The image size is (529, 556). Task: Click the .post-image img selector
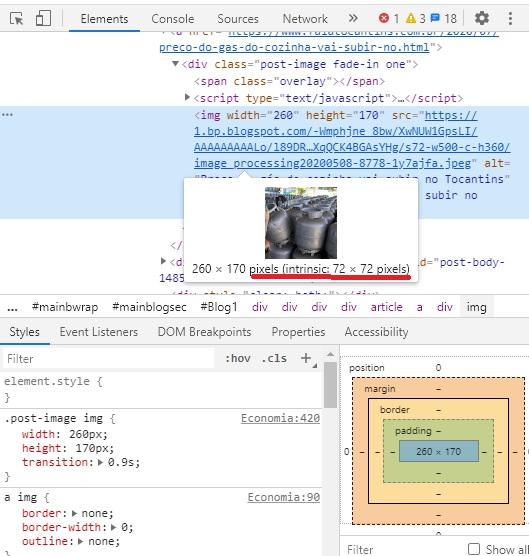click(x=53, y=418)
